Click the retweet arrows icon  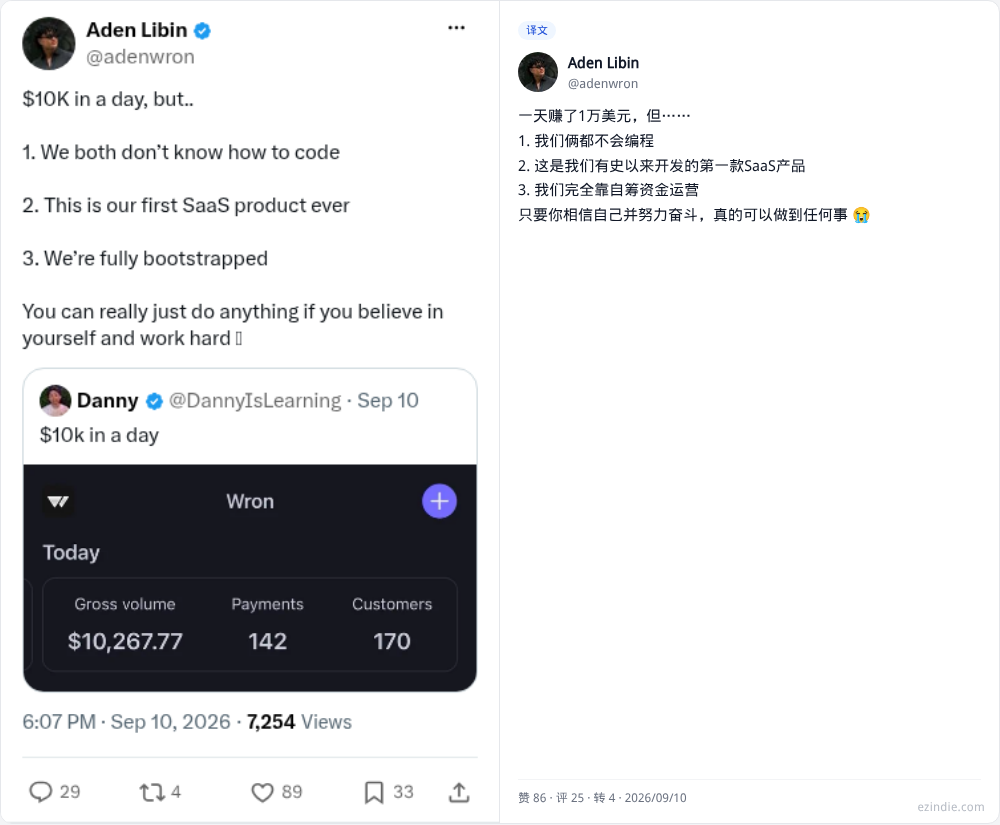[x=152, y=792]
